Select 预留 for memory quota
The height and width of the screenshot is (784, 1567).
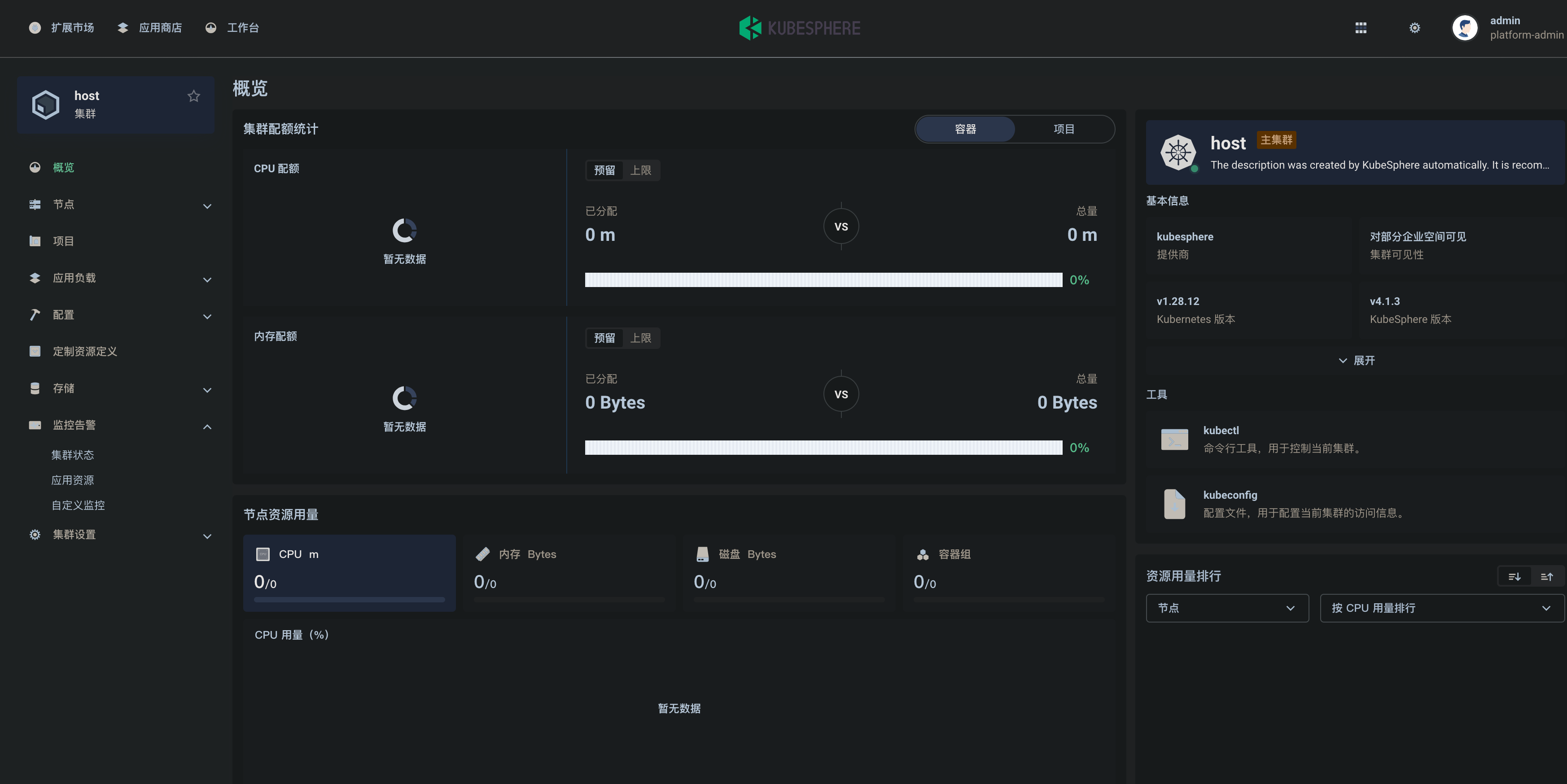[x=604, y=338]
